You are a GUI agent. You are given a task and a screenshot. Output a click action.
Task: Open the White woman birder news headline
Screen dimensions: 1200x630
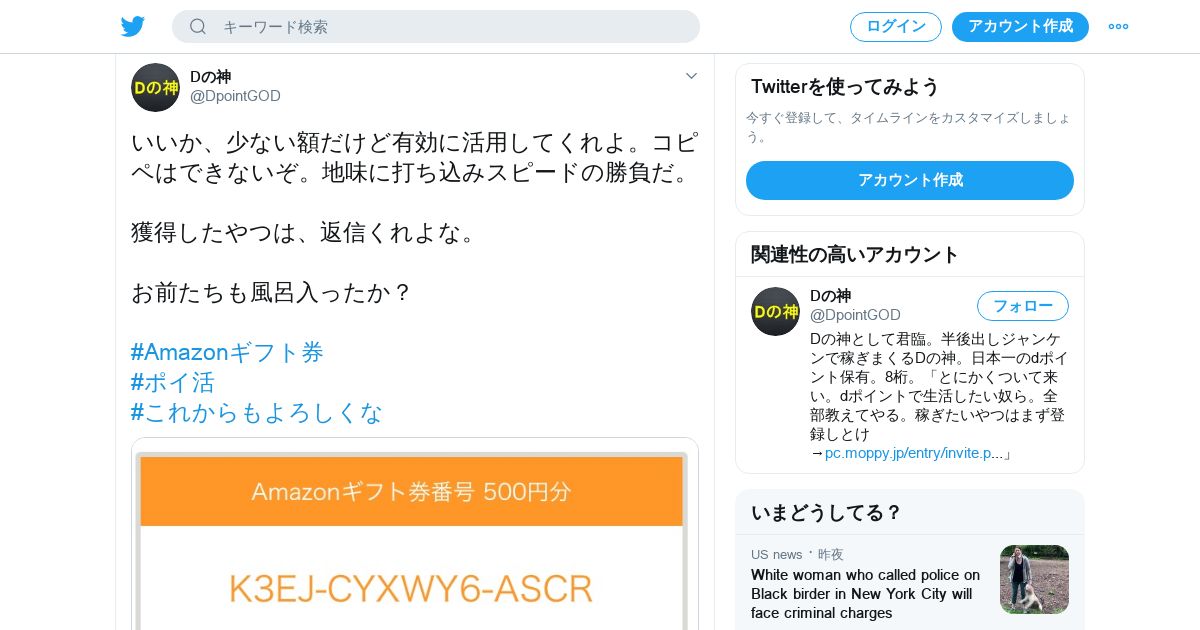point(866,594)
